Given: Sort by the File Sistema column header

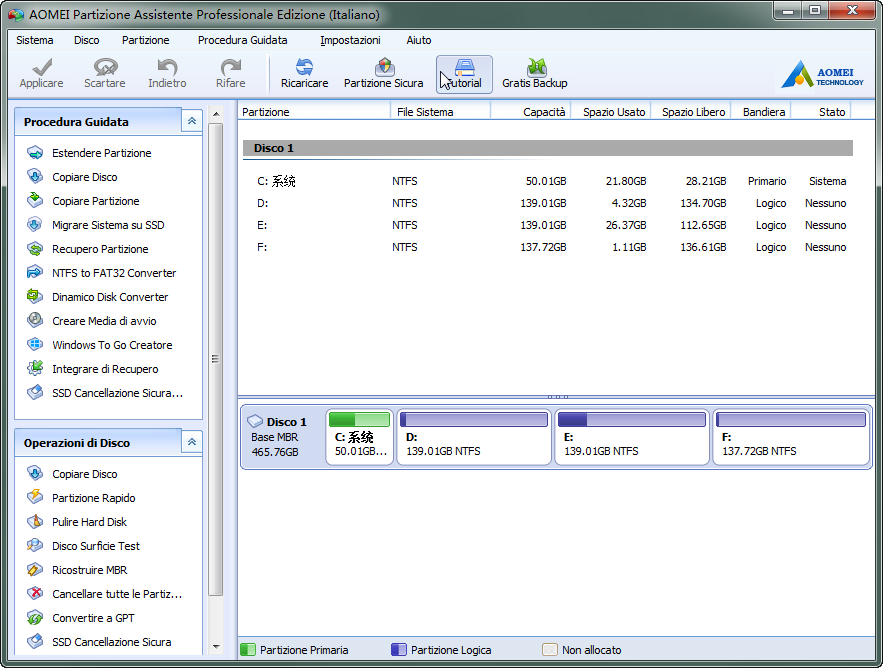Looking at the screenshot, I should [x=440, y=112].
